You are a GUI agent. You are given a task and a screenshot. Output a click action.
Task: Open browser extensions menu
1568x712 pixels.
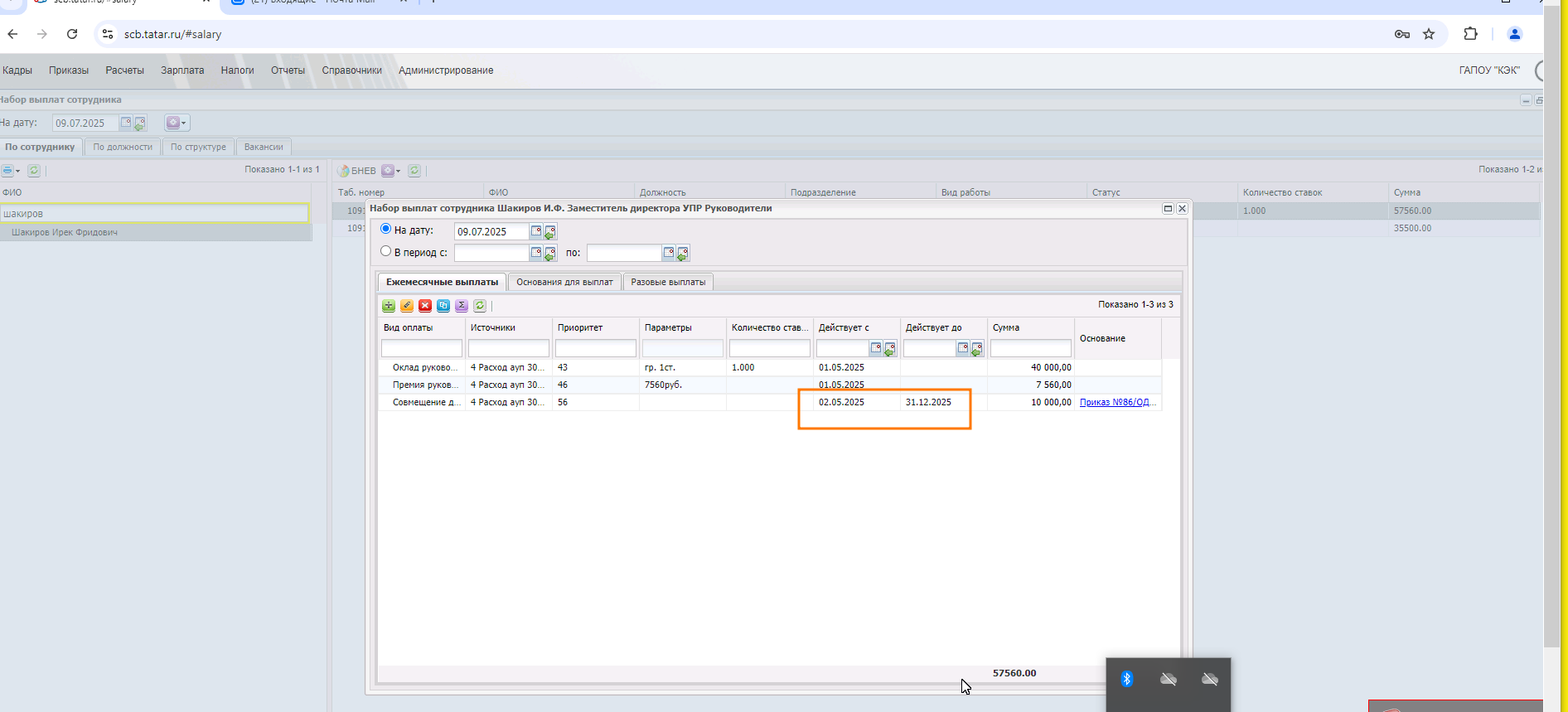(1470, 34)
